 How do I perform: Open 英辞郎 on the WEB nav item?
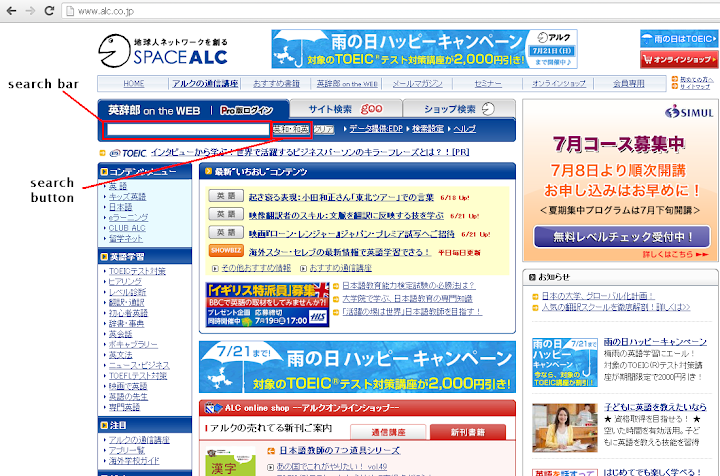(x=347, y=84)
